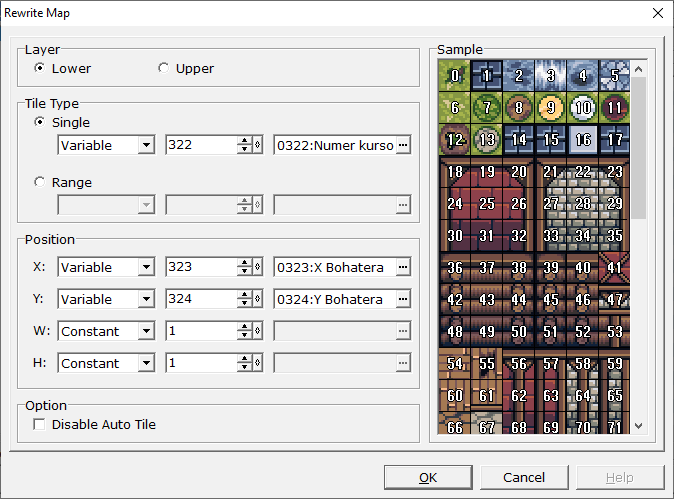This screenshot has width=674, height=499.
Task: Click the X variable number field 323
Action: pos(201,267)
